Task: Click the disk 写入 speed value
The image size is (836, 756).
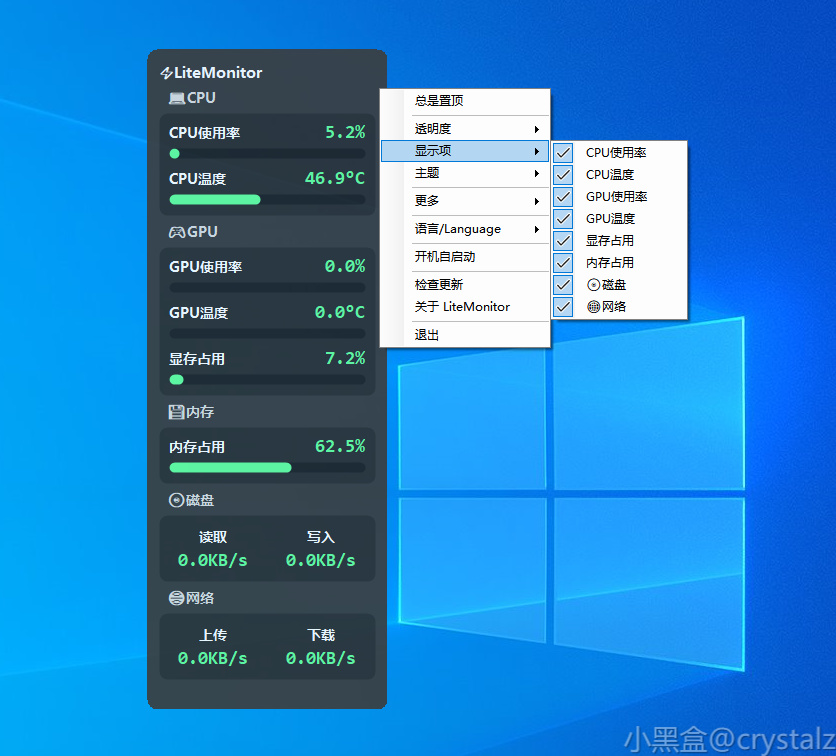Action: click(320, 560)
